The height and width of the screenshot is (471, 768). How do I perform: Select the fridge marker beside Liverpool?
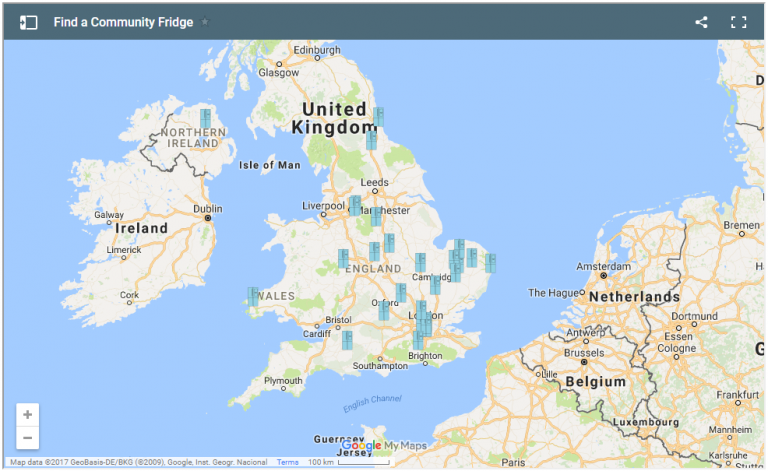tap(355, 205)
